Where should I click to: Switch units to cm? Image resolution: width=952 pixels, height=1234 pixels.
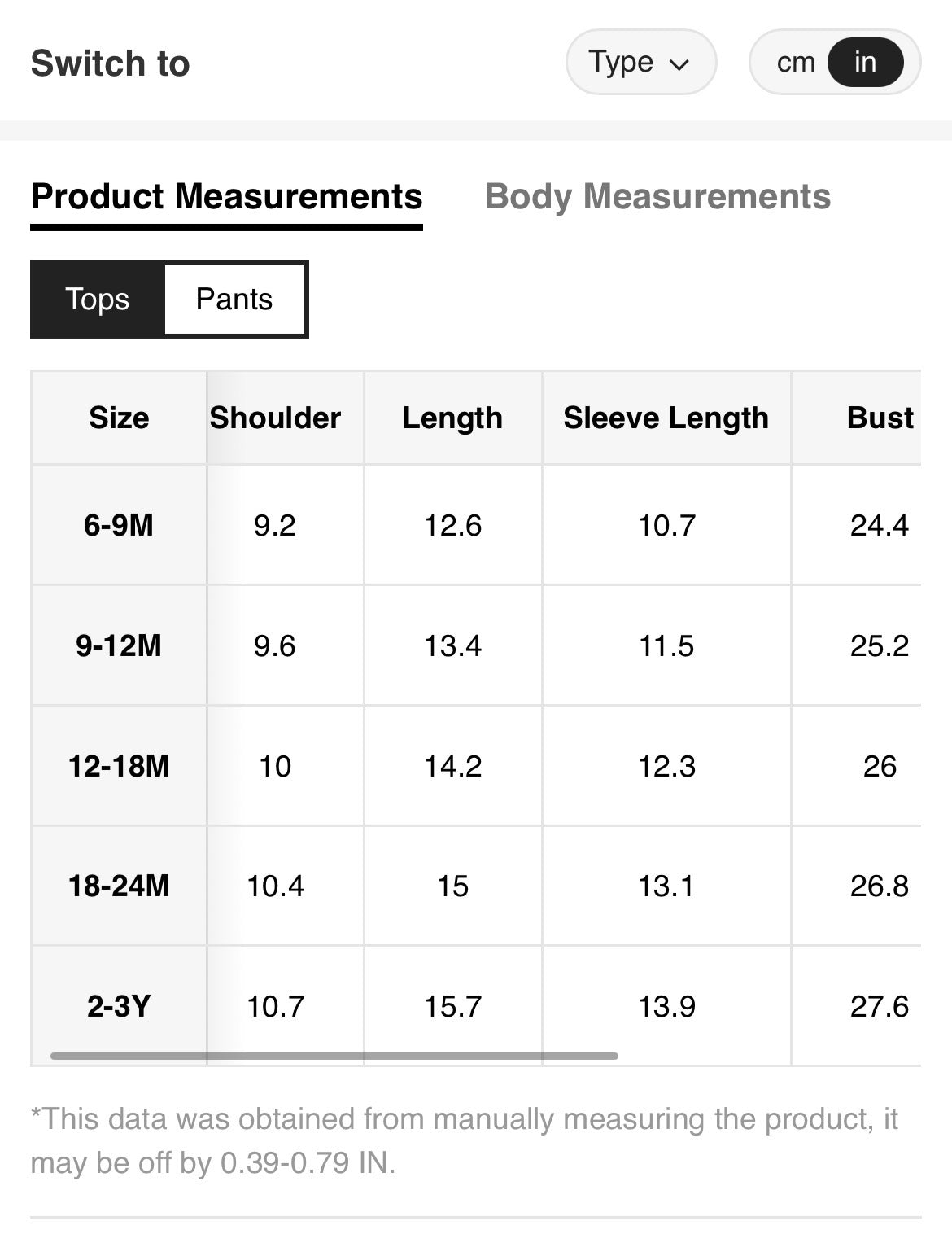pos(793,62)
